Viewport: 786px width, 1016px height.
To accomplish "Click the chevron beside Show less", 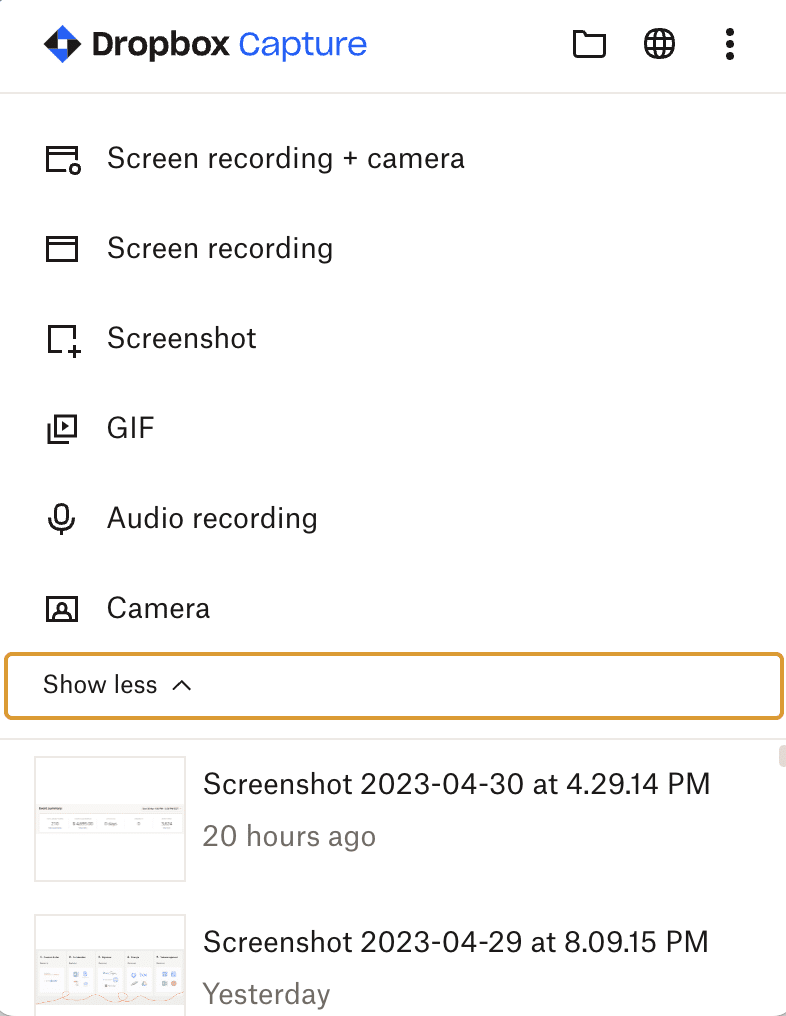I will [182, 685].
